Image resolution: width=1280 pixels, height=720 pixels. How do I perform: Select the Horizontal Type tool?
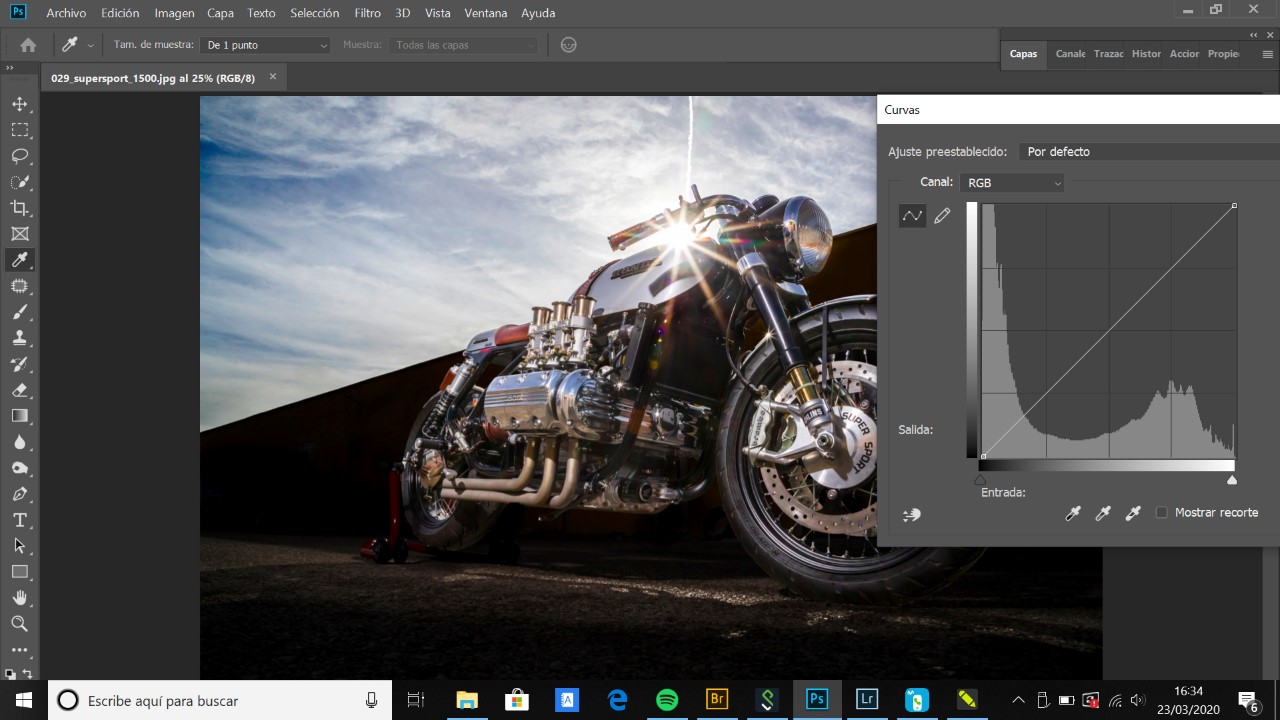click(19, 520)
